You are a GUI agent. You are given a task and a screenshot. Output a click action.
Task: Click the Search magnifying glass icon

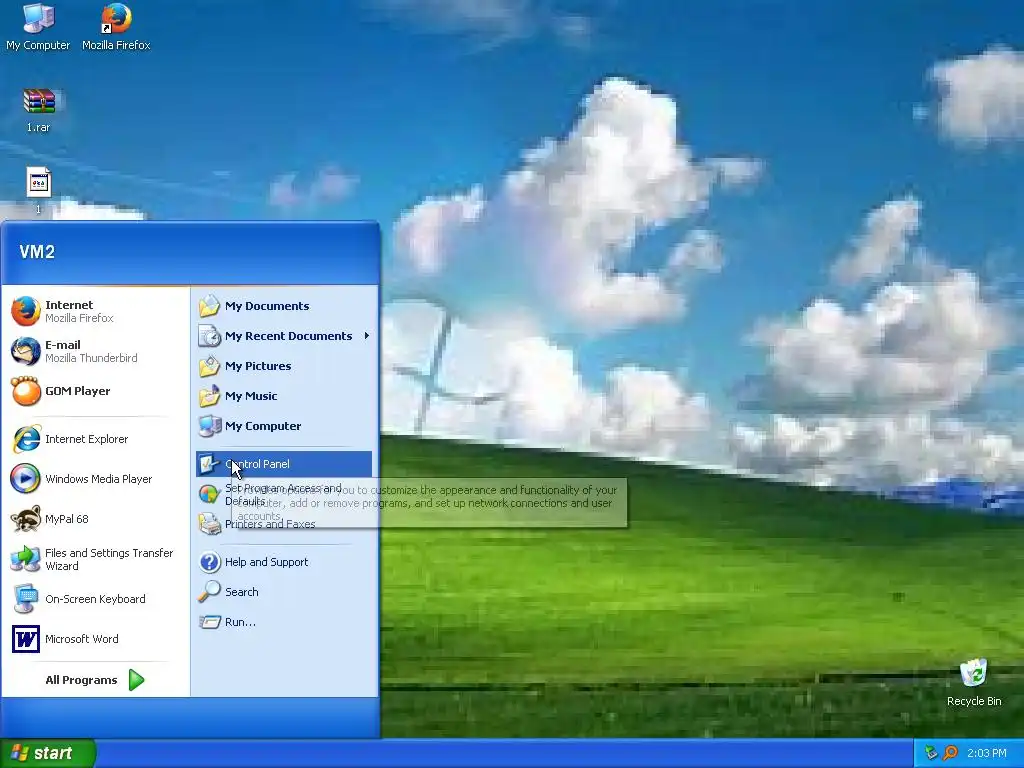[x=210, y=592]
